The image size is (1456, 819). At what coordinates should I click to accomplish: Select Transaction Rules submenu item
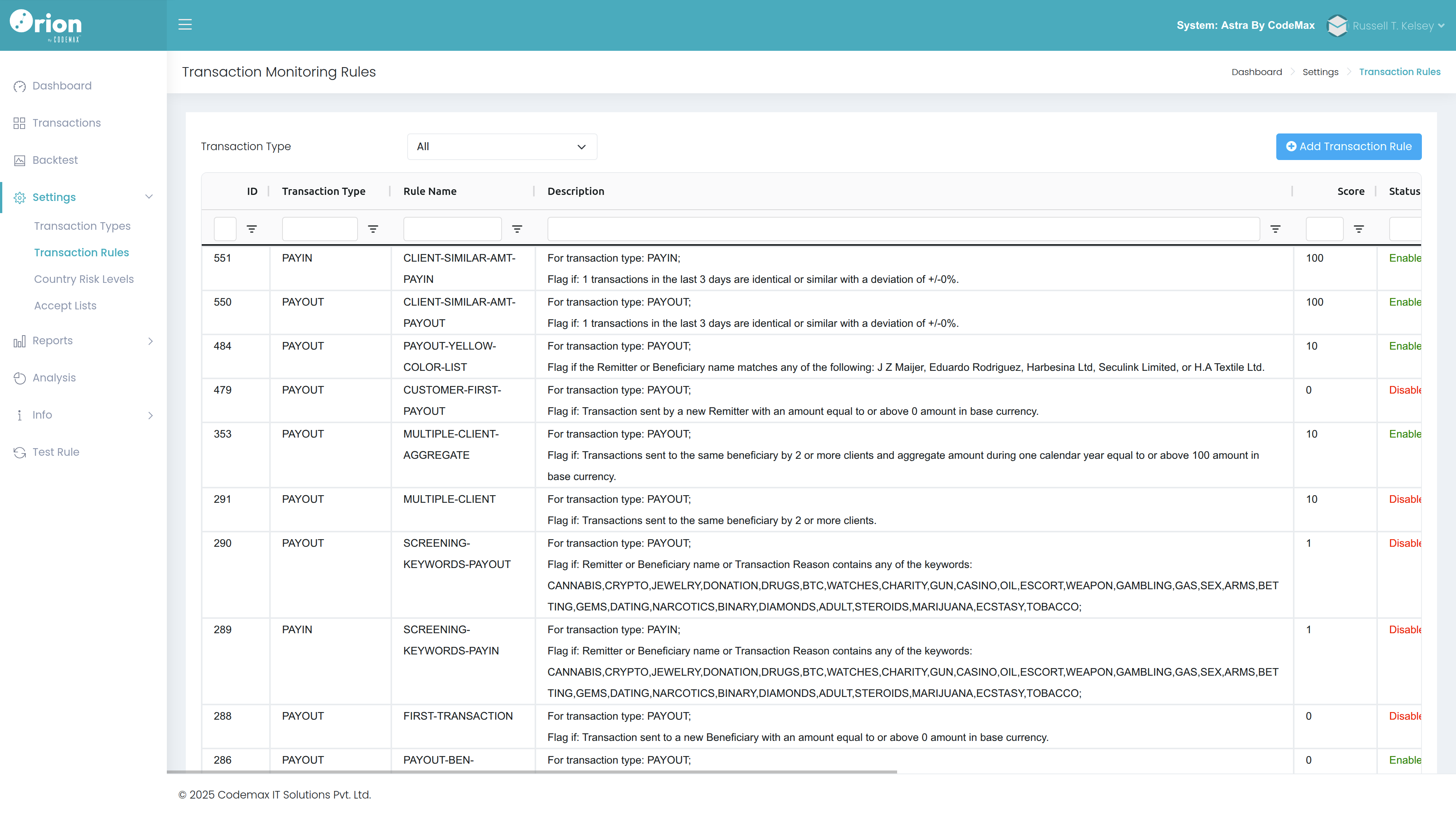82,253
